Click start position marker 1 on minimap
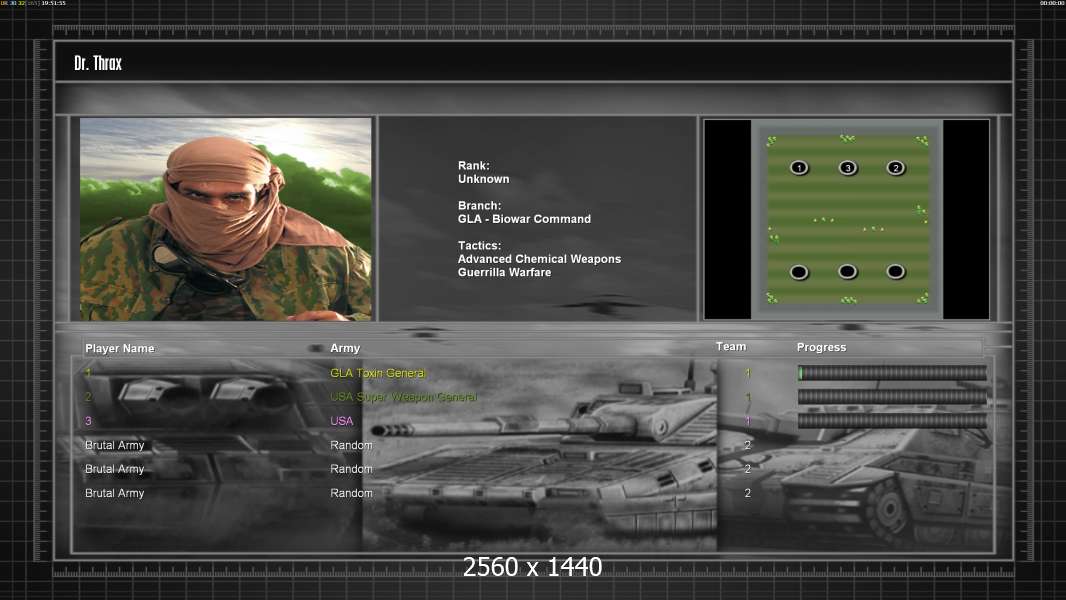This screenshot has height=600, width=1066. click(x=799, y=168)
